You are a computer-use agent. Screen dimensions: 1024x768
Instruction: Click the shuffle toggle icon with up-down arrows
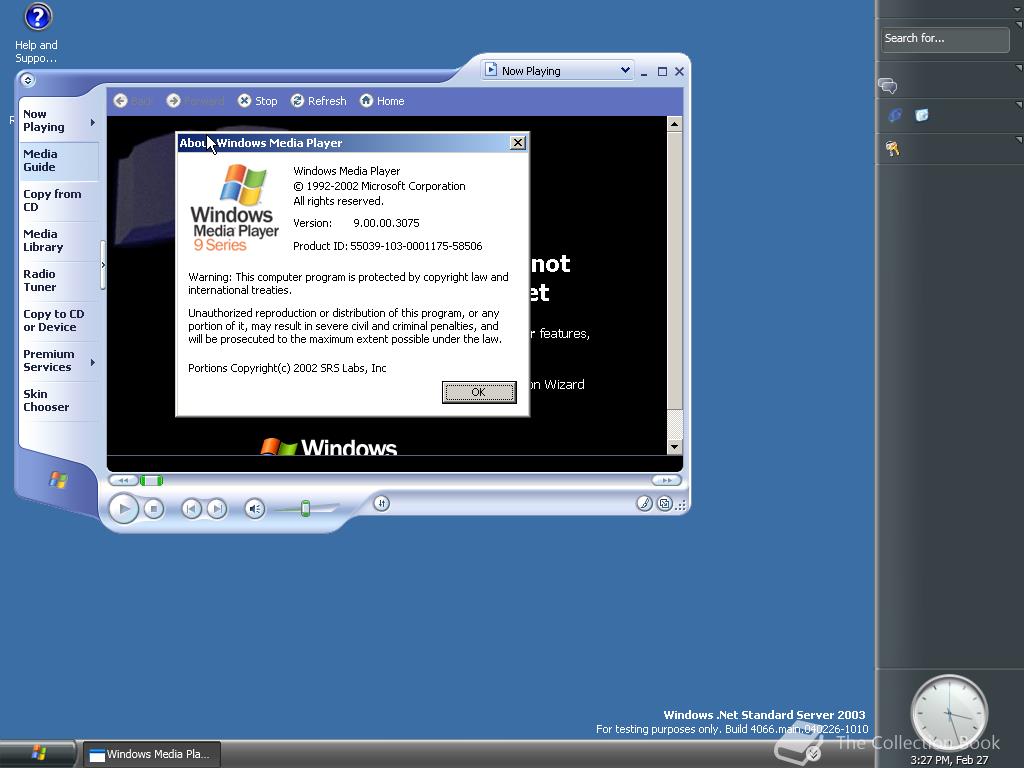coord(381,503)
